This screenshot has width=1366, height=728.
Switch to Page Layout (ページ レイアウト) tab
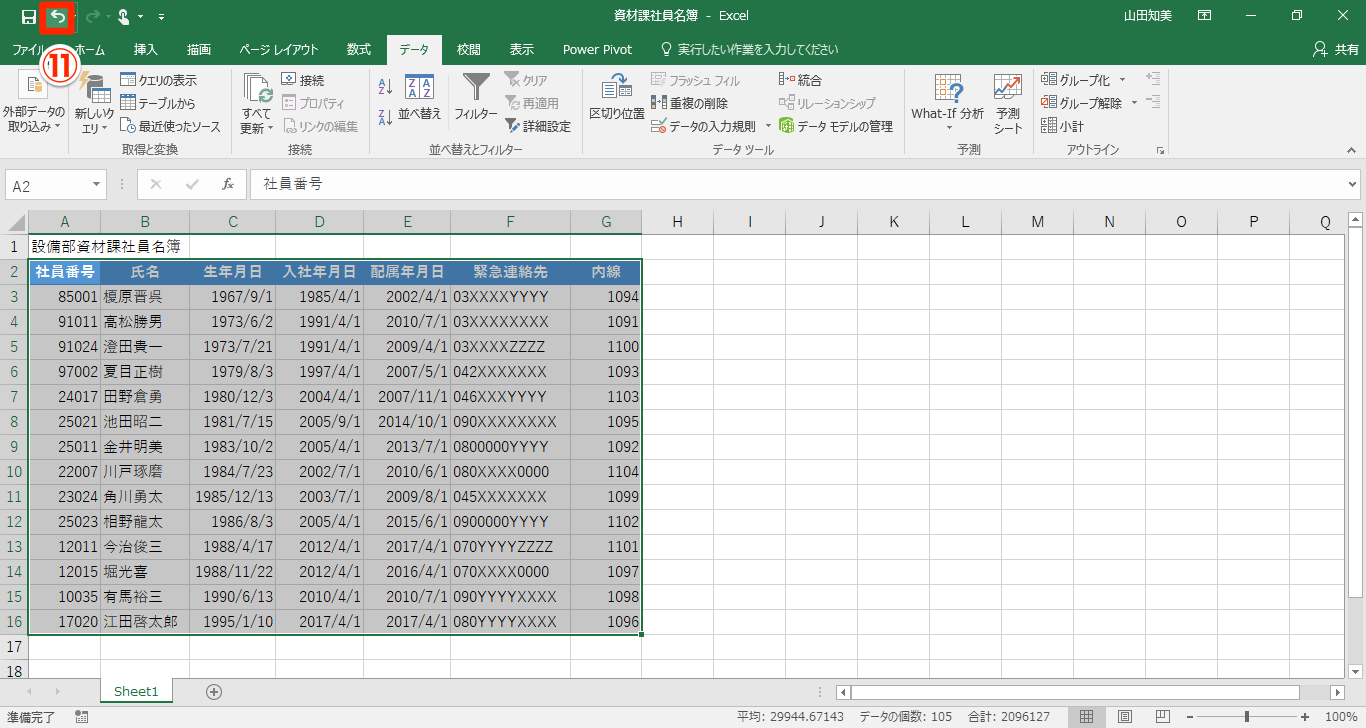pyautogui.click(x=279, y=49)
